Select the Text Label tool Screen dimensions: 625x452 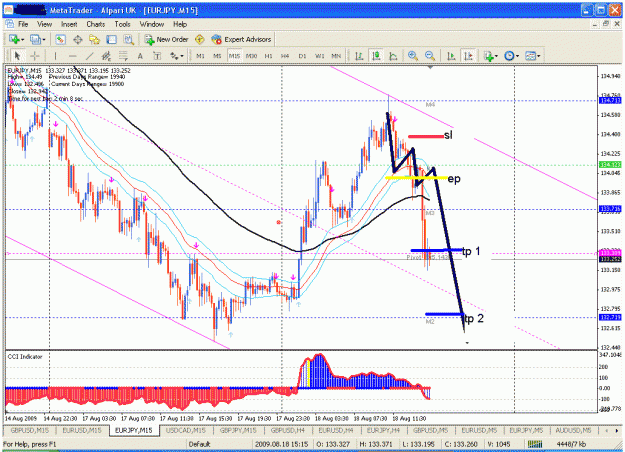(157, 56)
